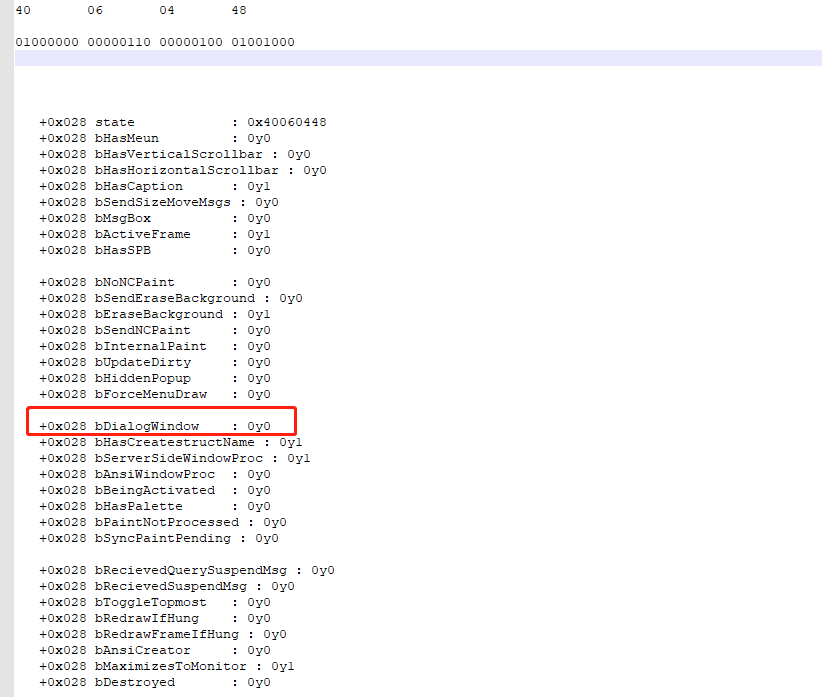
Task: Click the bInternalPaint field line
Action: click(155, 346)
